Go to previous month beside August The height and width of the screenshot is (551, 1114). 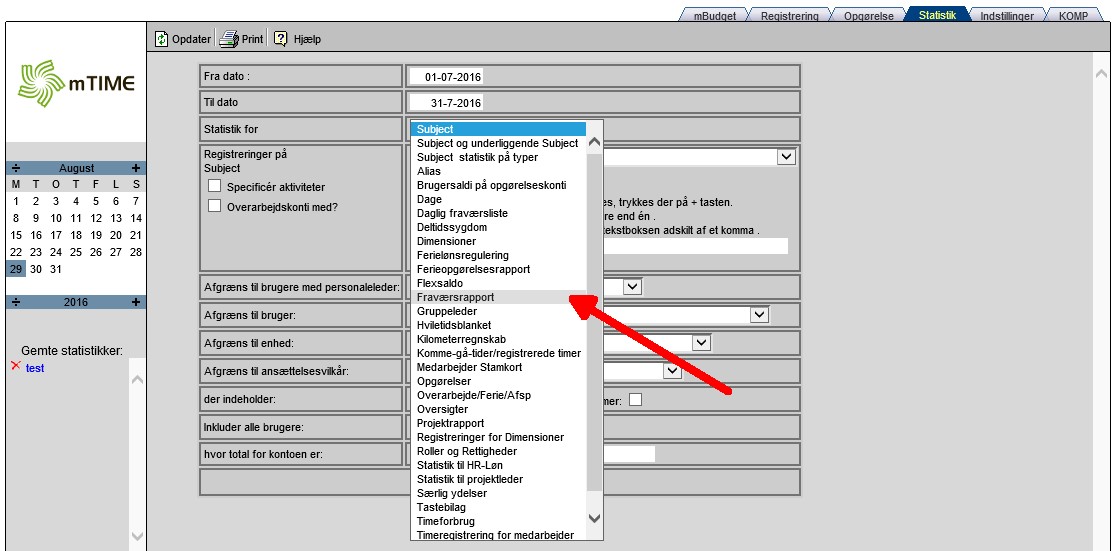tap(15, 168)
